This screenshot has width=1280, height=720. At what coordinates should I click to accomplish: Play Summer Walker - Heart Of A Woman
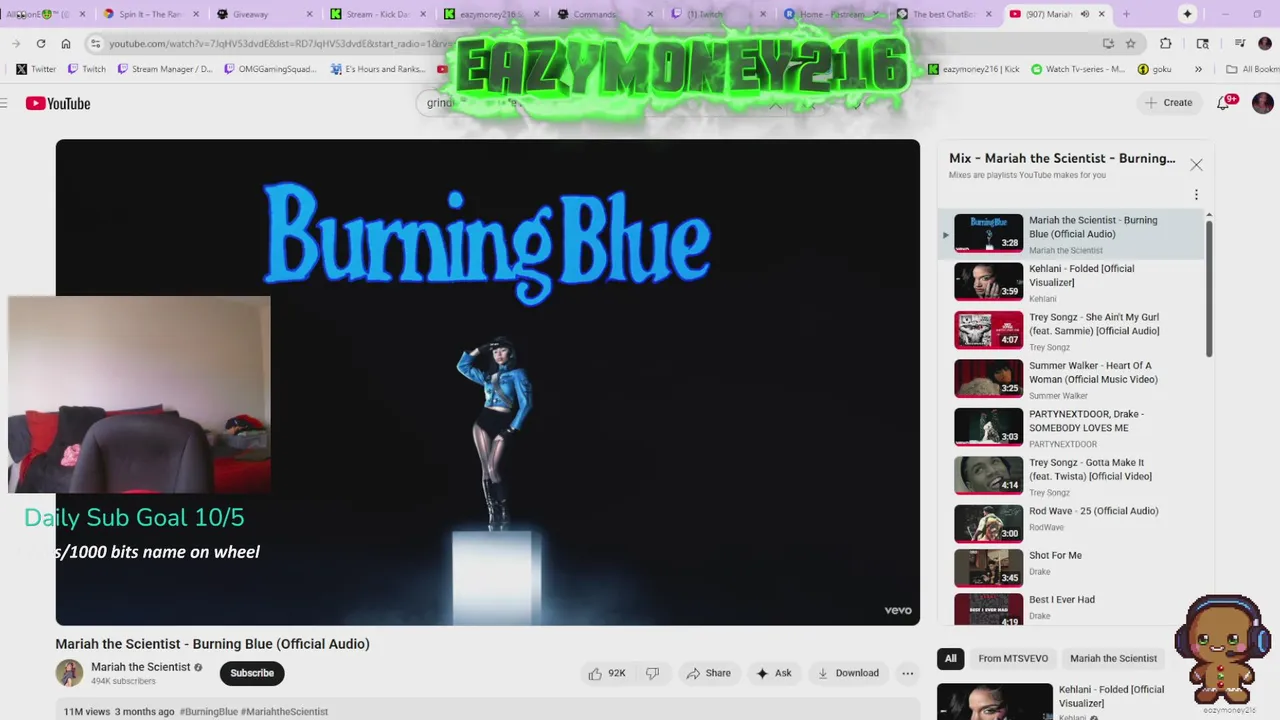click(x=1071, y=380)
